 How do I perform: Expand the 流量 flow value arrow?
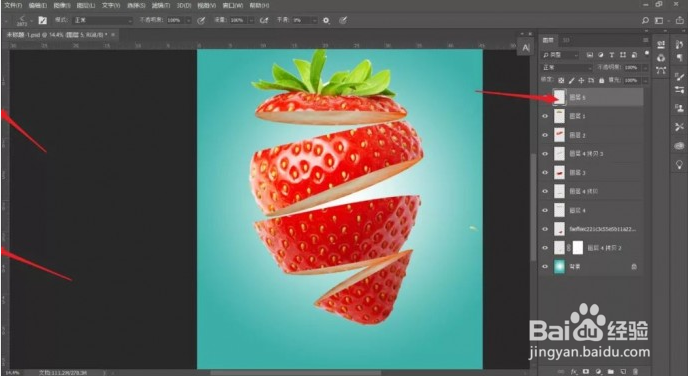click(251, 20)
